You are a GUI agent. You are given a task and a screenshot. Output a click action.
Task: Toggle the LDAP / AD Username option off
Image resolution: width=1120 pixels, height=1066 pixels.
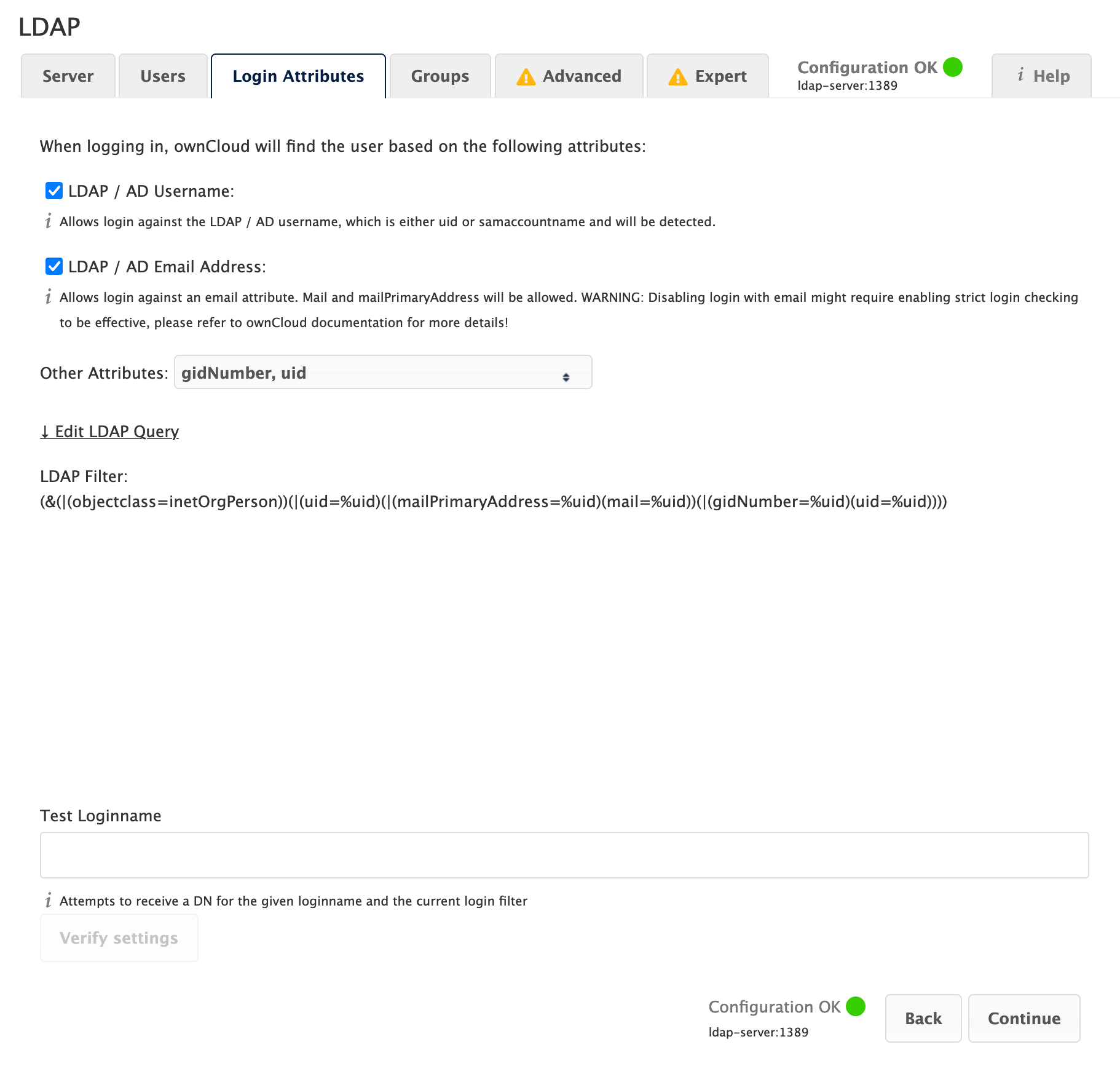point(53,191)
